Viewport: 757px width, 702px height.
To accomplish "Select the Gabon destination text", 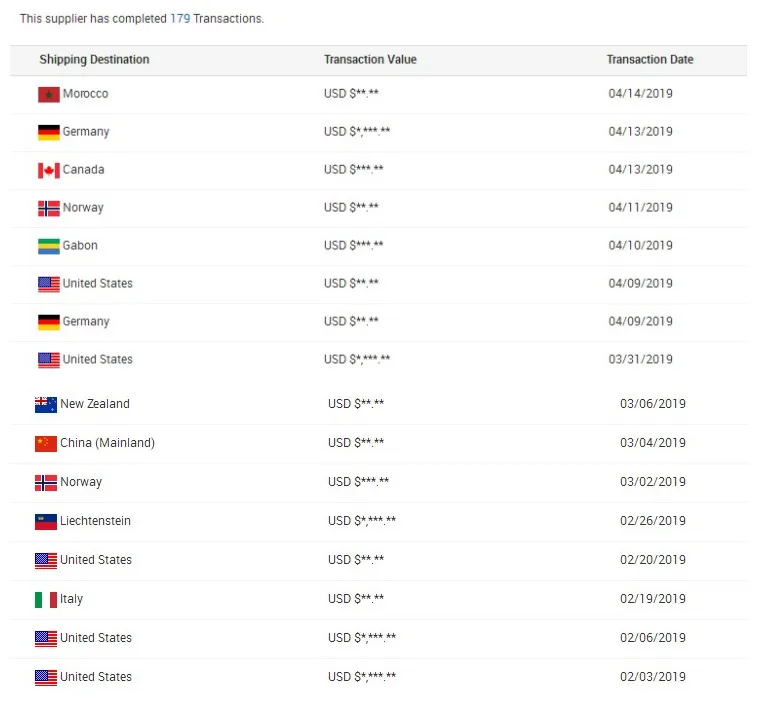I will (x=80, y=246).
